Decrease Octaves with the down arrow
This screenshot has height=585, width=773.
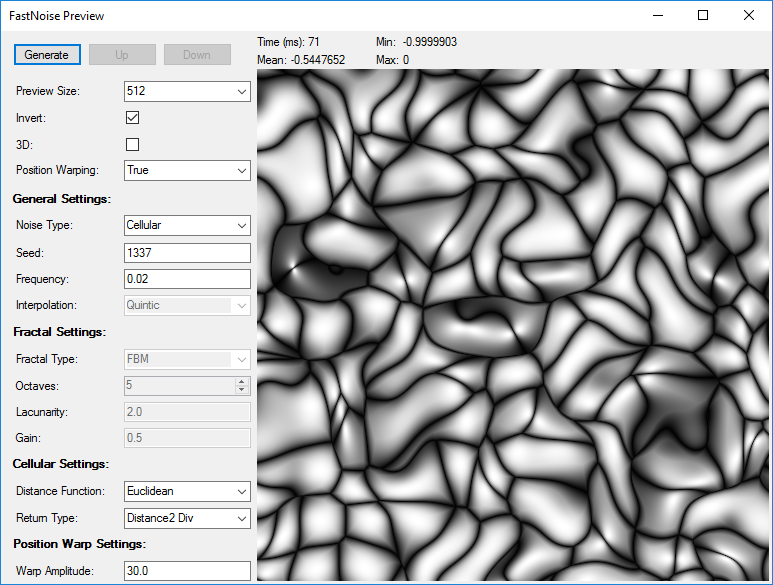tap(242, 390)
